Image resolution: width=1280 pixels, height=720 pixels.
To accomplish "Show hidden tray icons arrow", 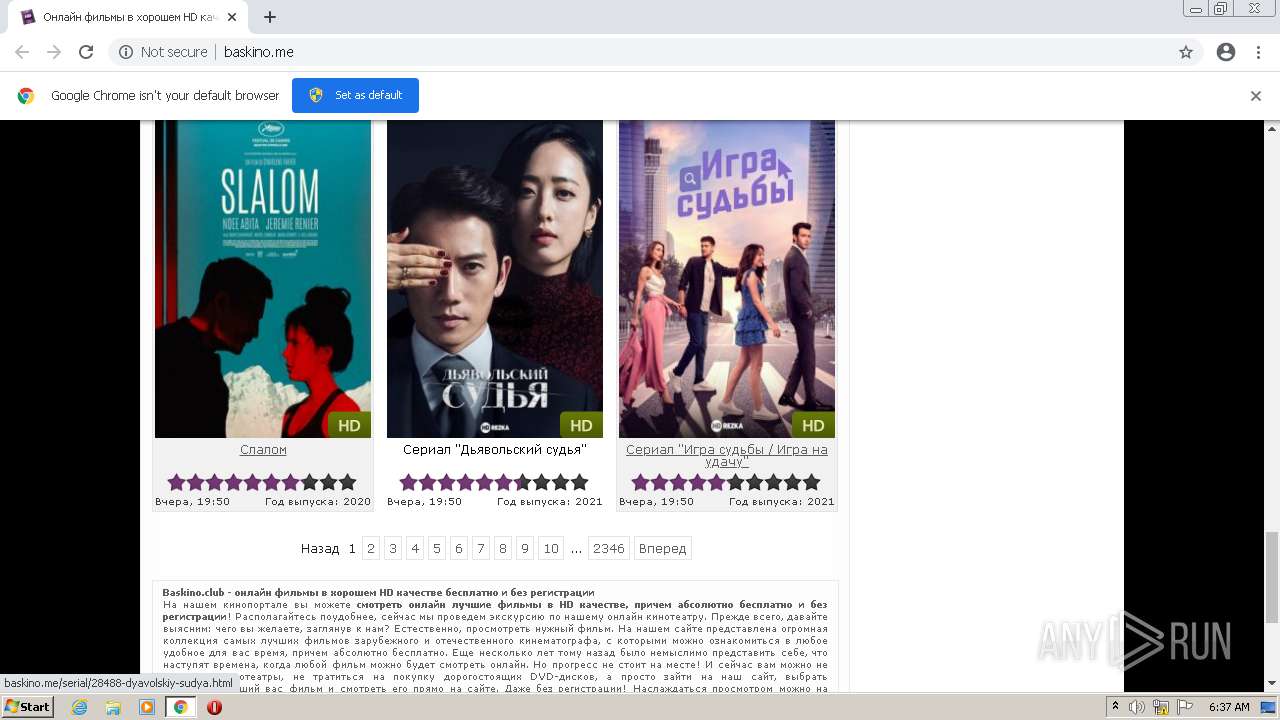I will coord(1115,707).
